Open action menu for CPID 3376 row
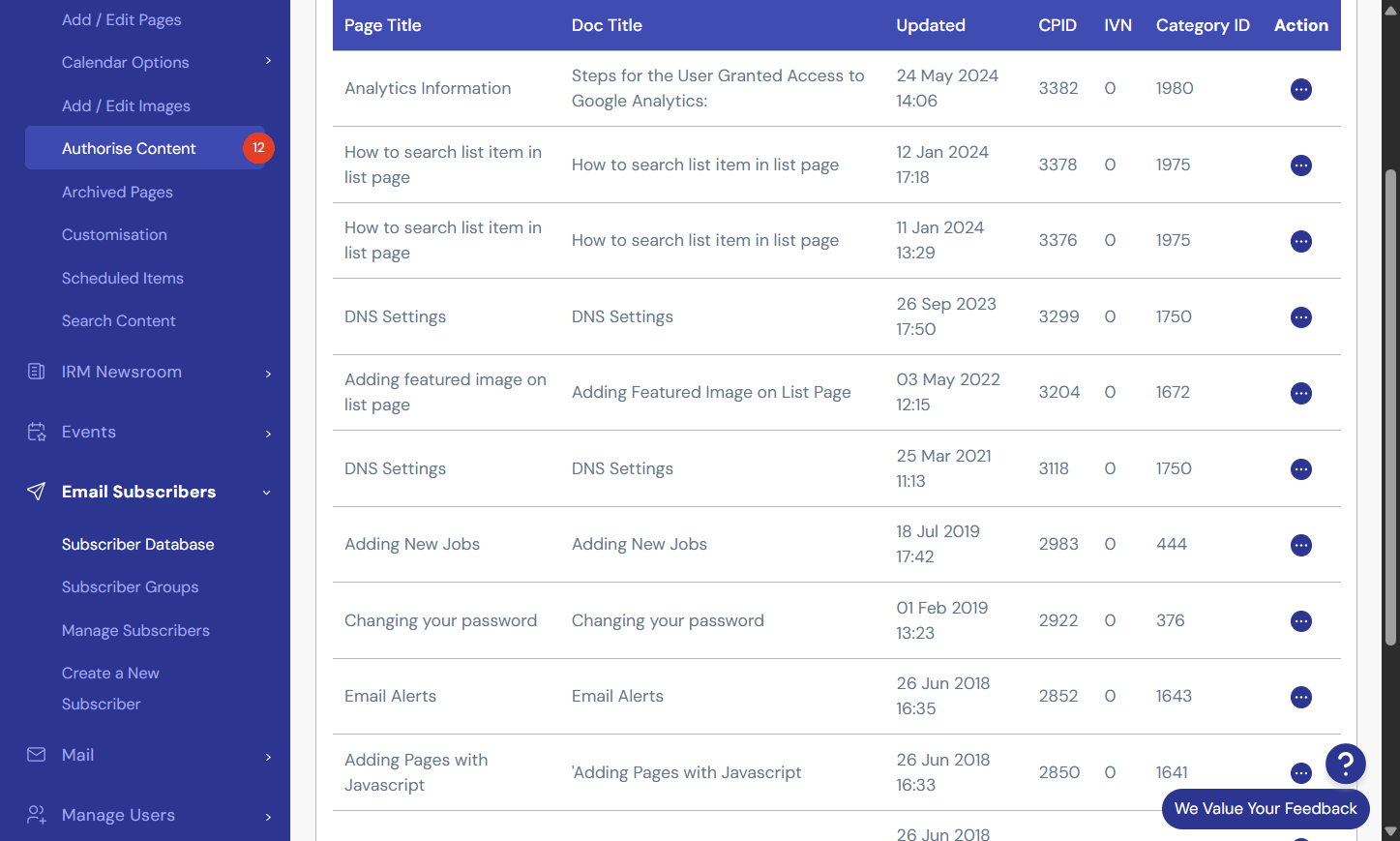1400x841 pixels. 1301,241
